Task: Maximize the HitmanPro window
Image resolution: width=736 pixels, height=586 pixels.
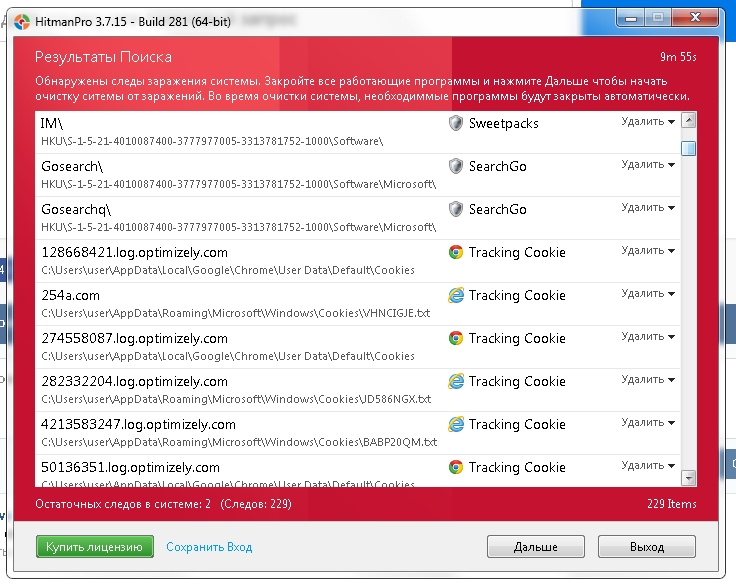Action: pyautogui.click(x=658, y=19)
